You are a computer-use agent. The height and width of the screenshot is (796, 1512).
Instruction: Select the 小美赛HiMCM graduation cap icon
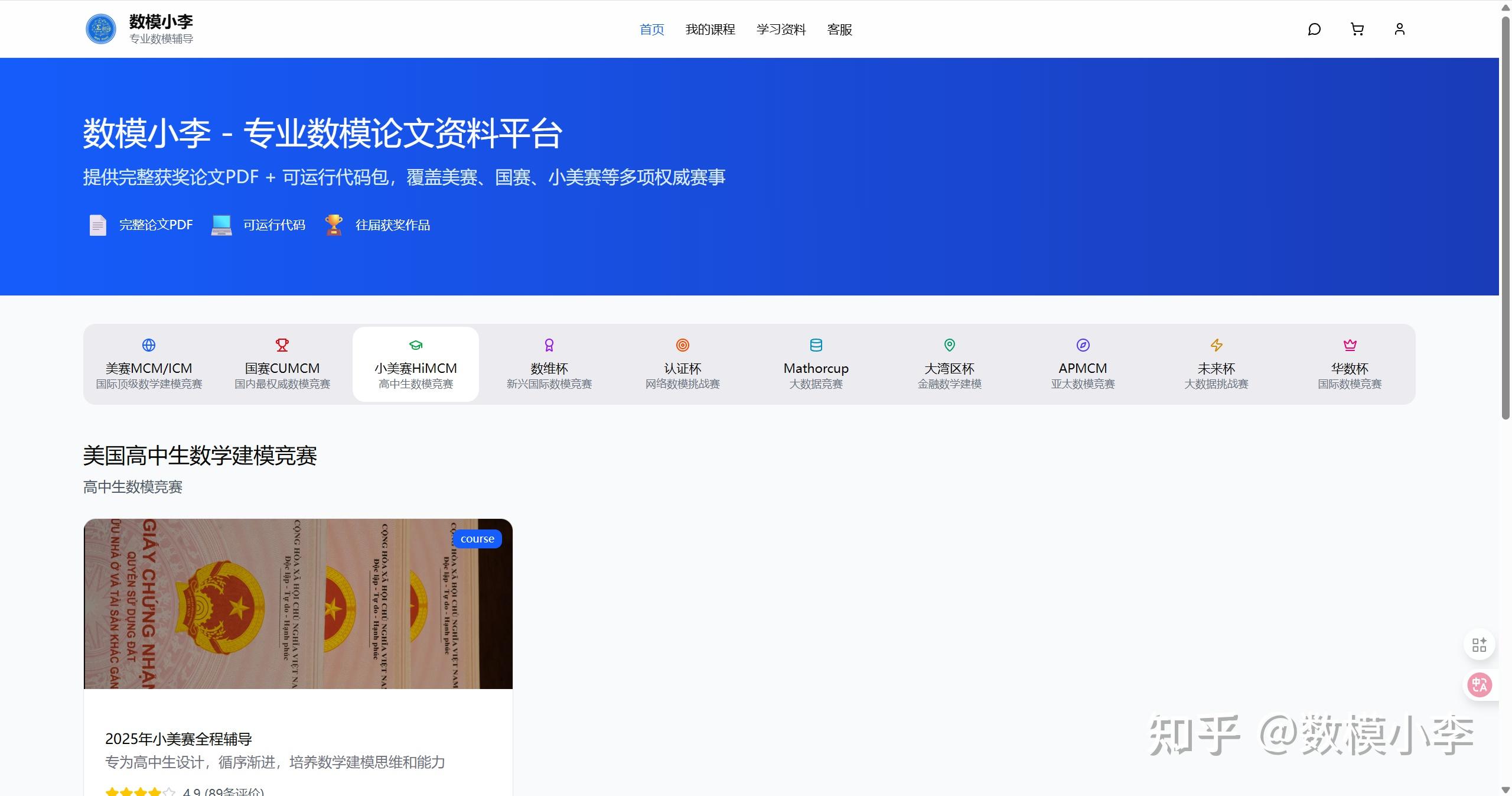(x=416, y=345)
